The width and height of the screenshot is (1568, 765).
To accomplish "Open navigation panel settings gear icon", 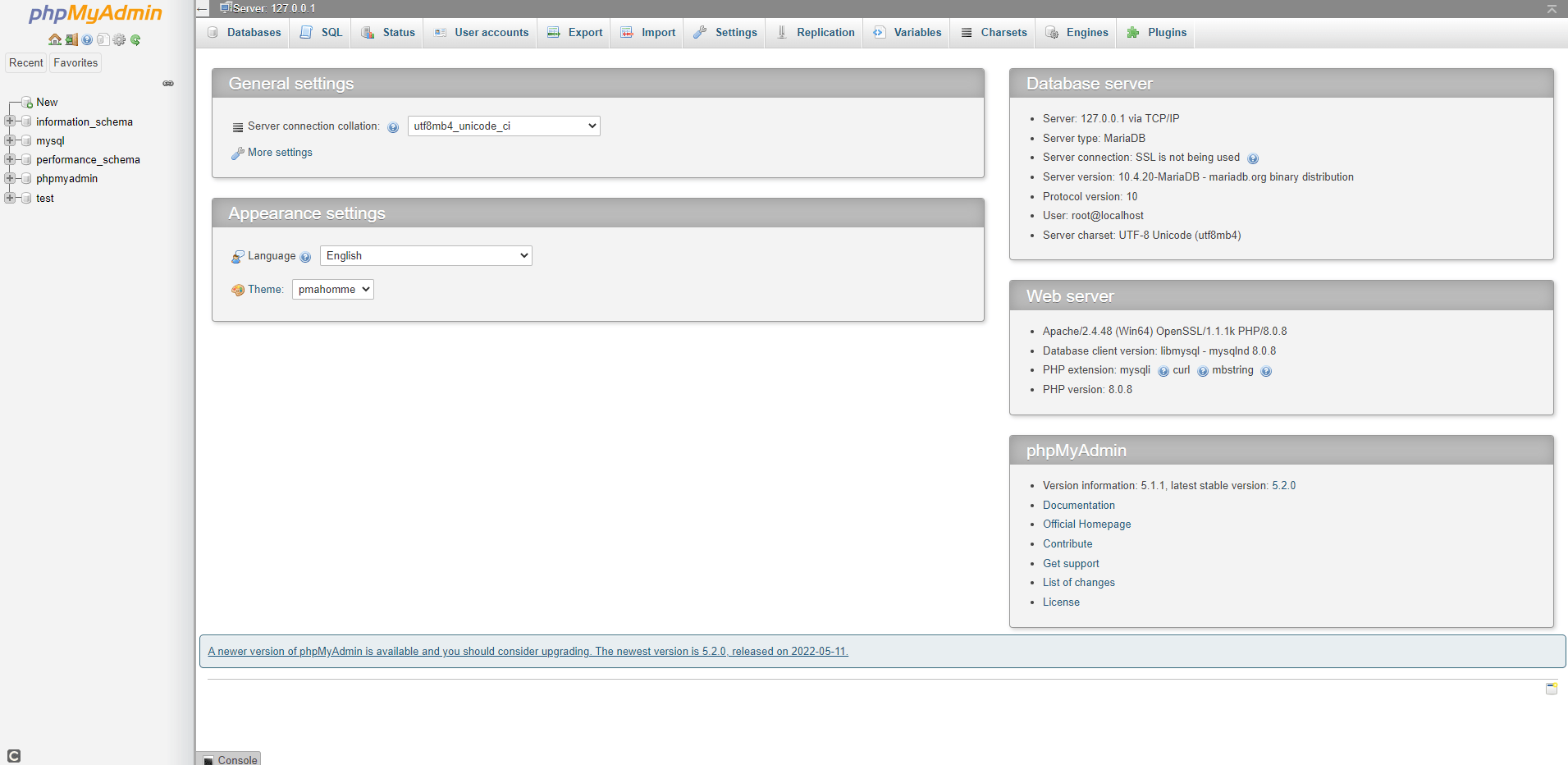I will (119, 39).
